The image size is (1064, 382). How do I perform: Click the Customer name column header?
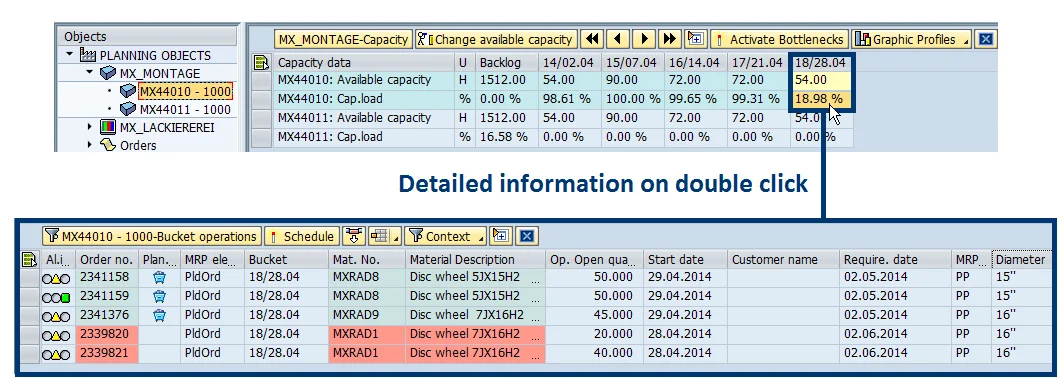click(783, 259)
